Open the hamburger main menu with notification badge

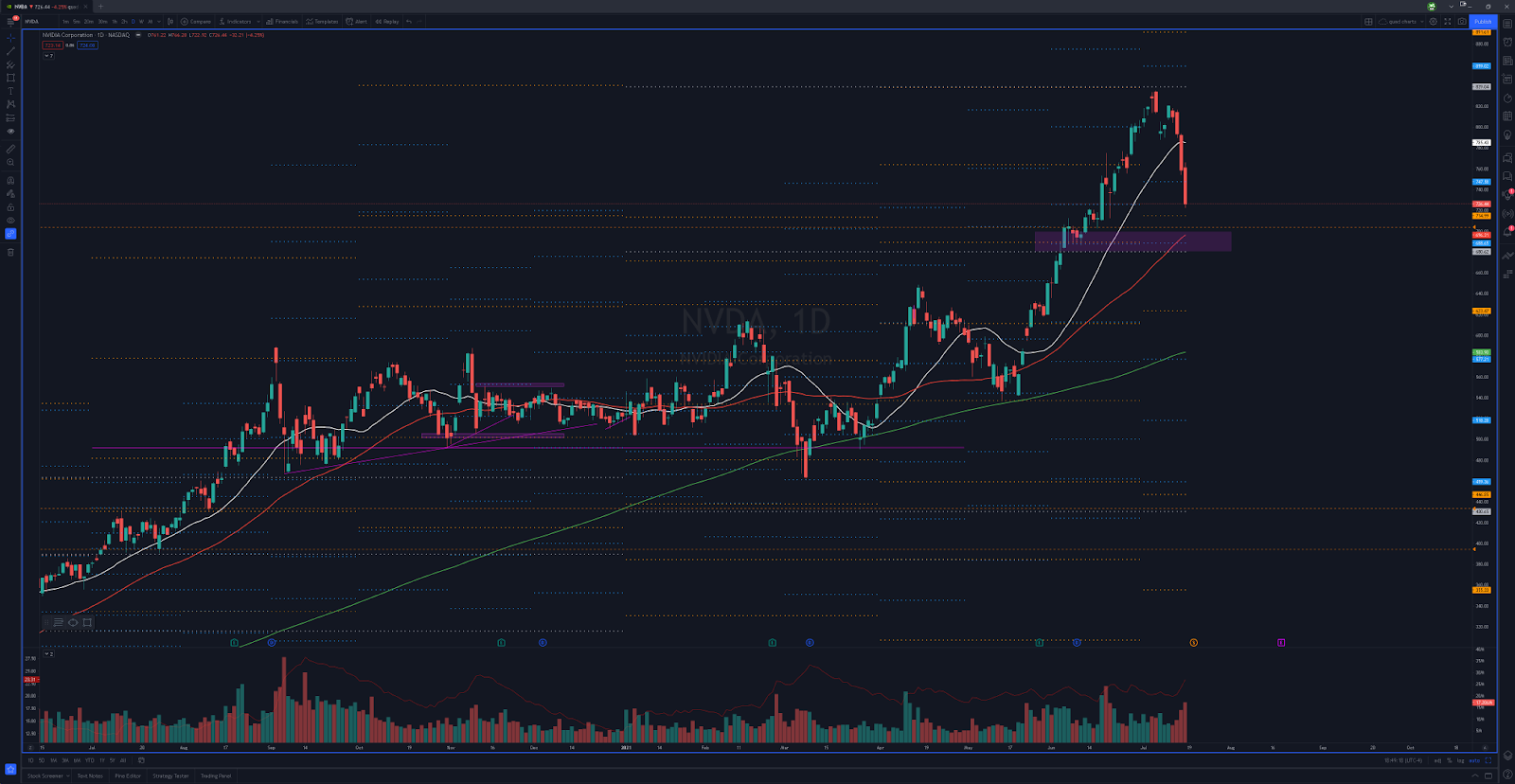[x=10, y=21]
